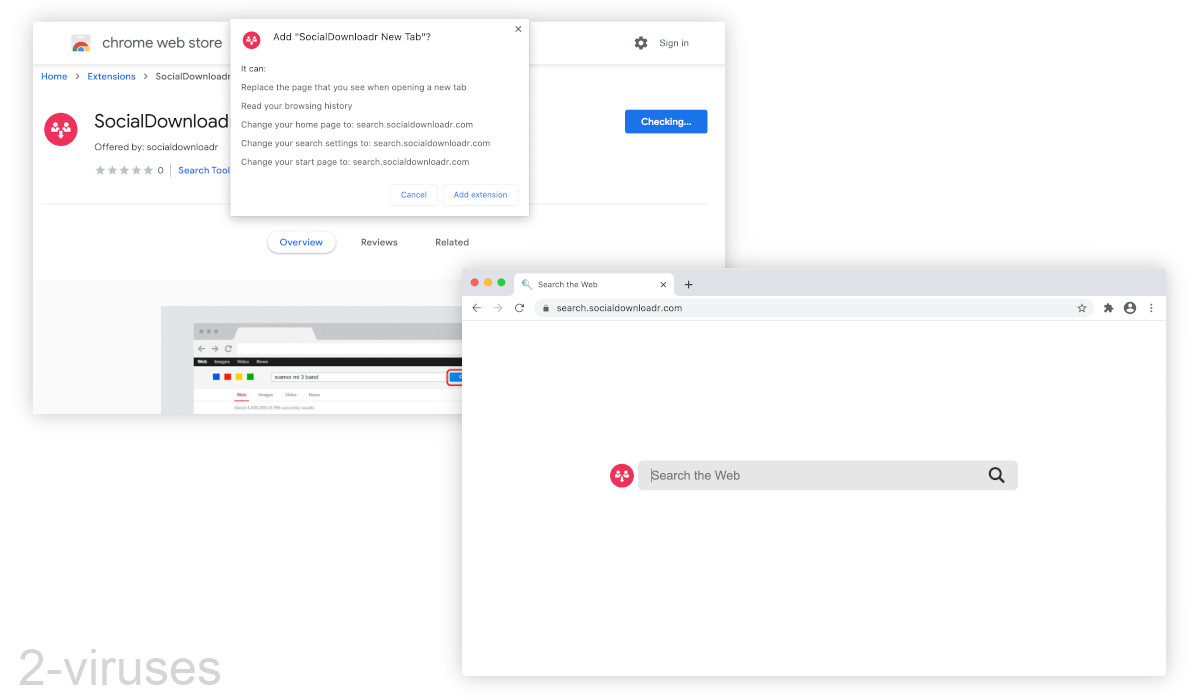Open the Extensions puzzle-piece icon
Viewport: 1200px width, 700px height.
[1108, 308]
